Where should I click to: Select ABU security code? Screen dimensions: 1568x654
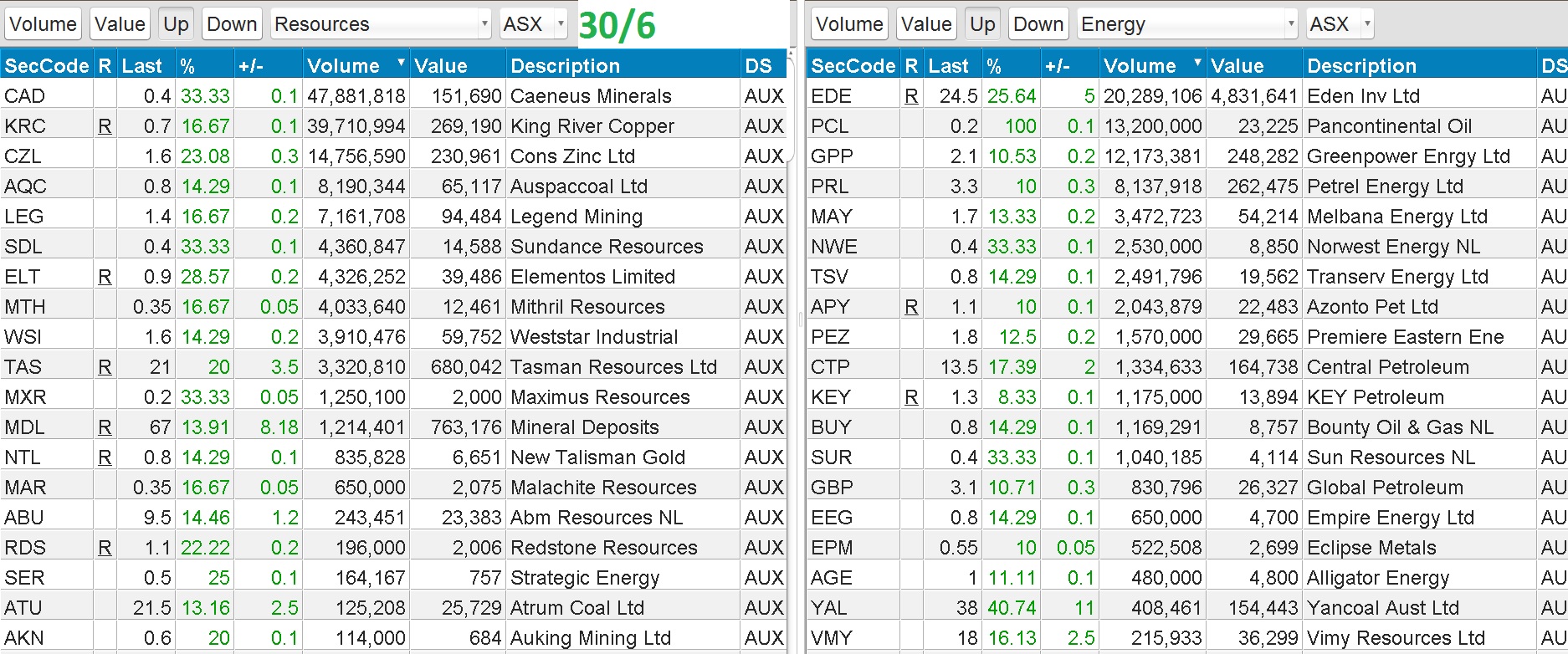click(24, 518)
